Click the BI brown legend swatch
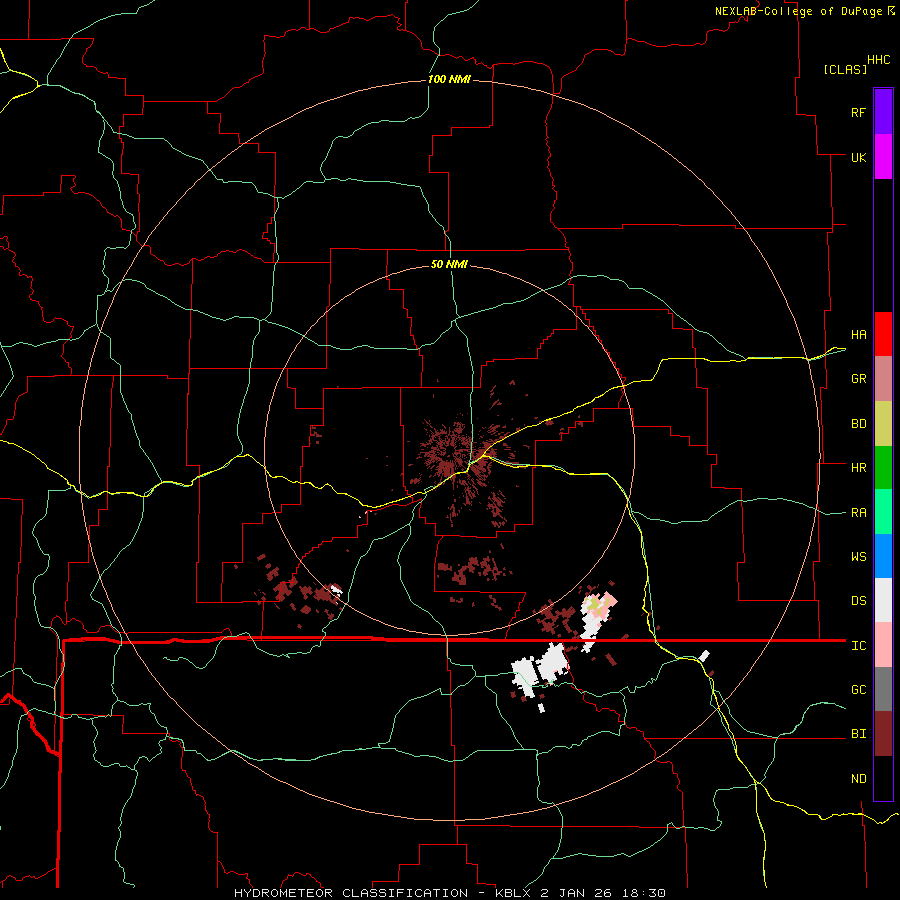This screenshot has height=900, width=900. [x=883, y=734]
